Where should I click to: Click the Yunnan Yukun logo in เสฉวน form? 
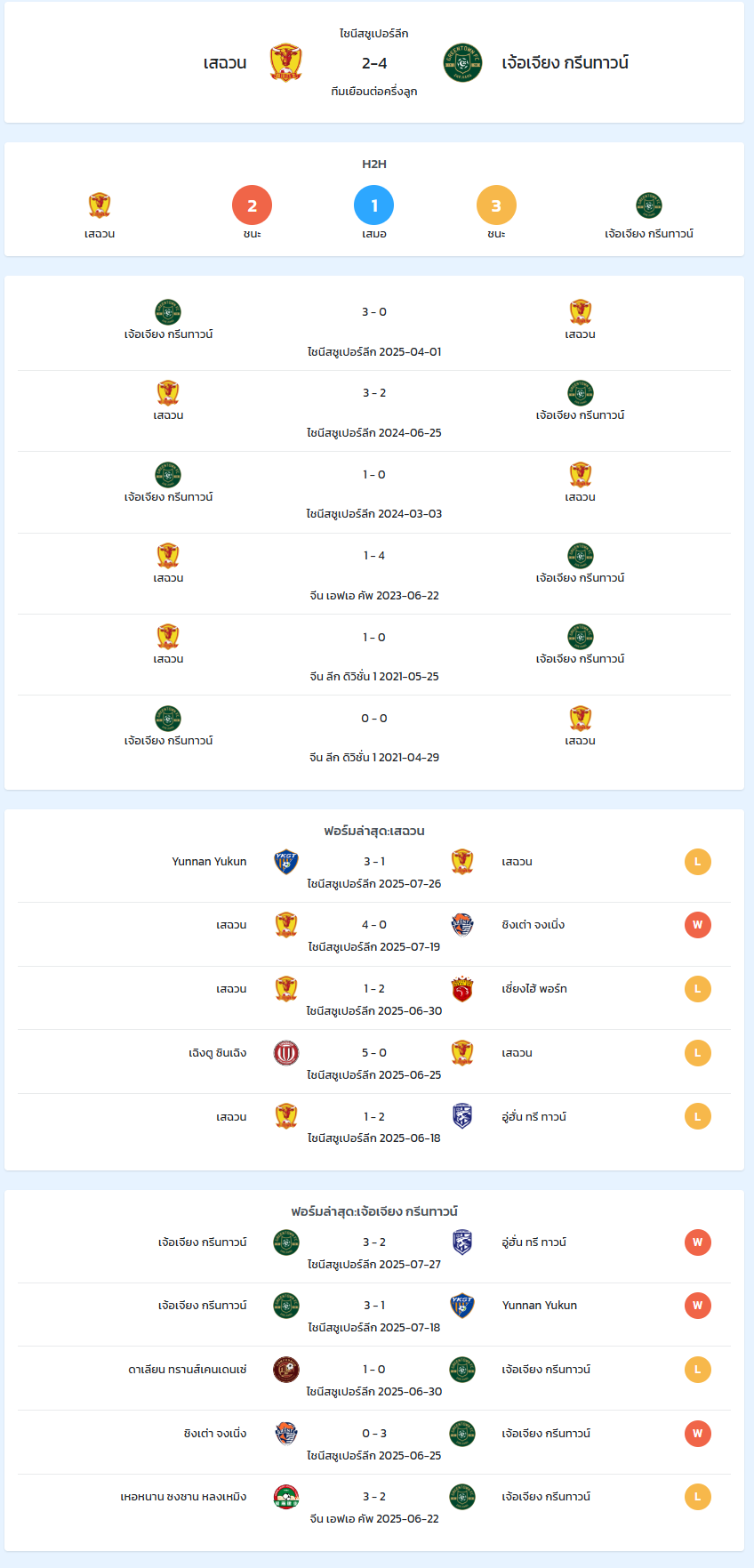pyautogui.click(x=286, y=862)
